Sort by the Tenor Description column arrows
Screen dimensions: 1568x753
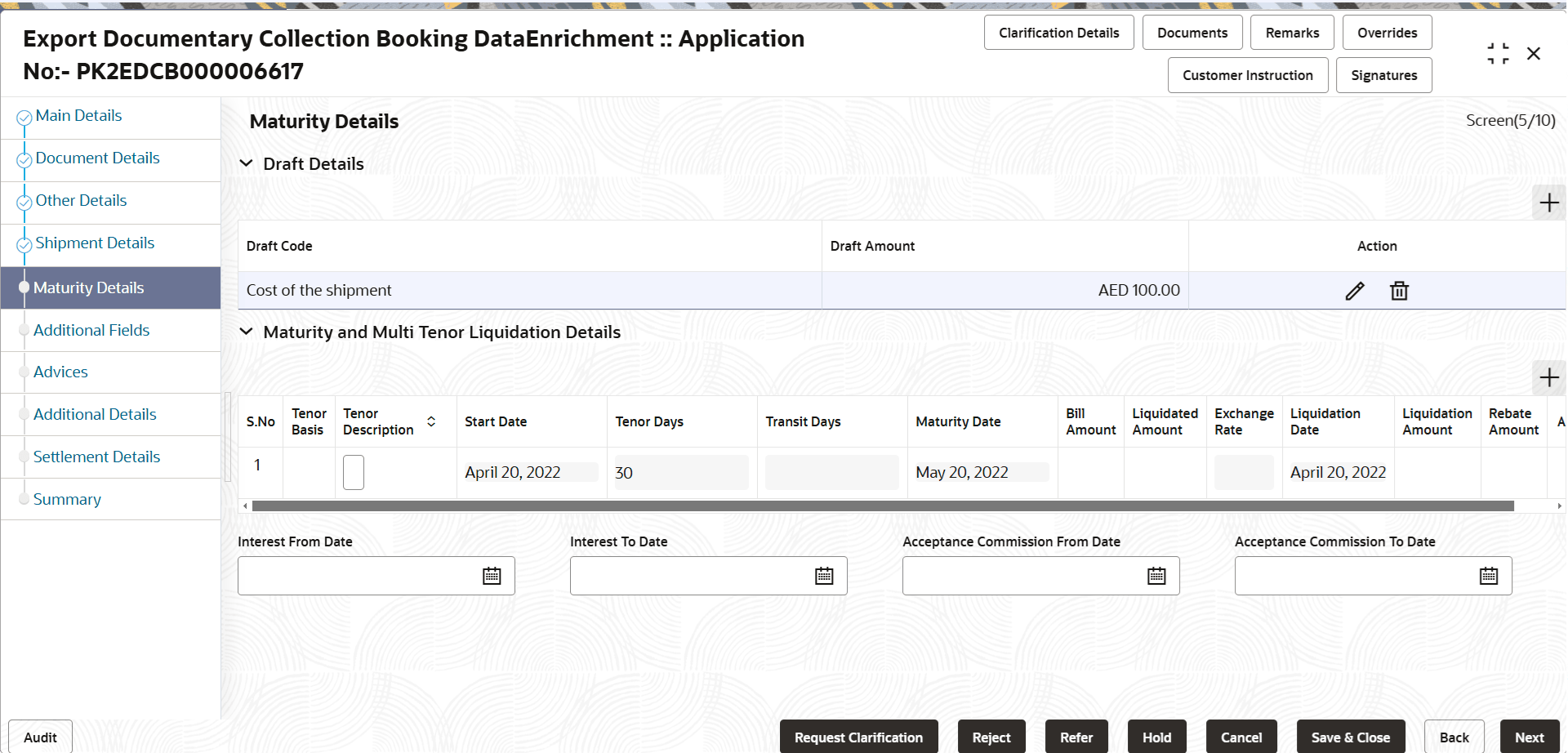431,421
